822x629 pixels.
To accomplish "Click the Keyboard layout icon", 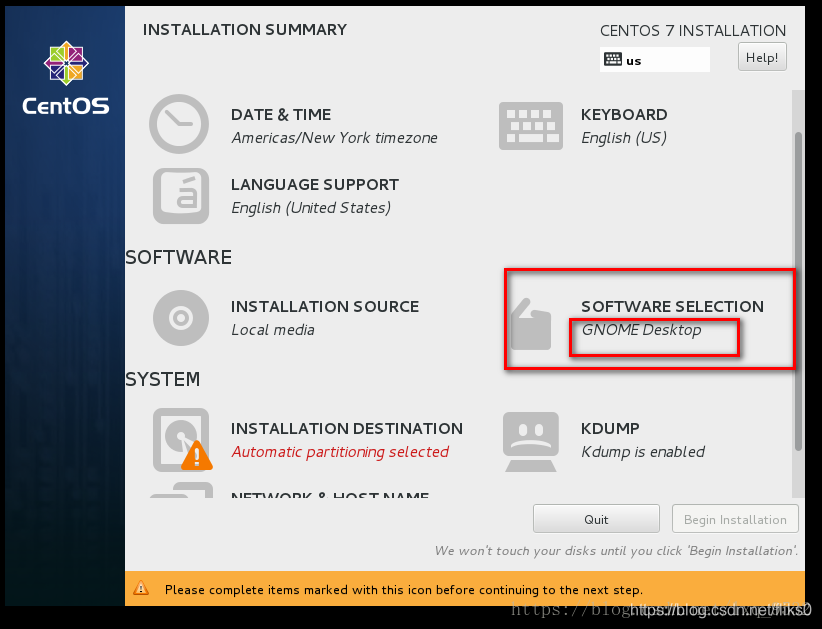I will (x=531, y=126).
